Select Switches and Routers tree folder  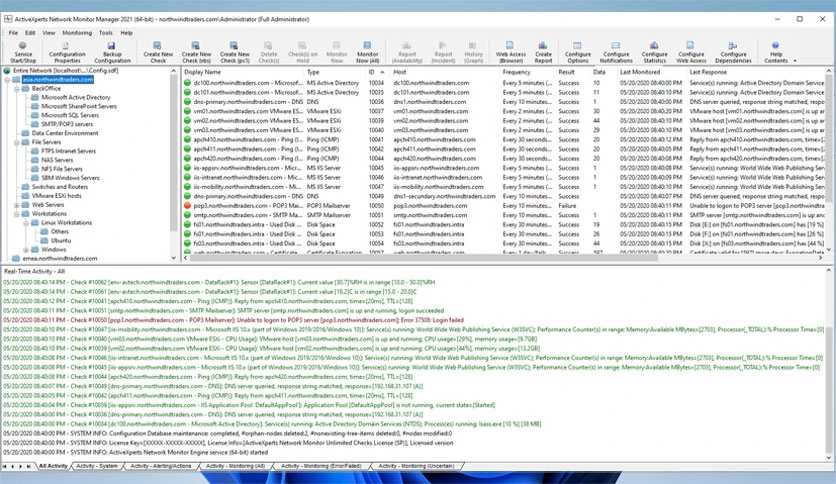[60, 187]
